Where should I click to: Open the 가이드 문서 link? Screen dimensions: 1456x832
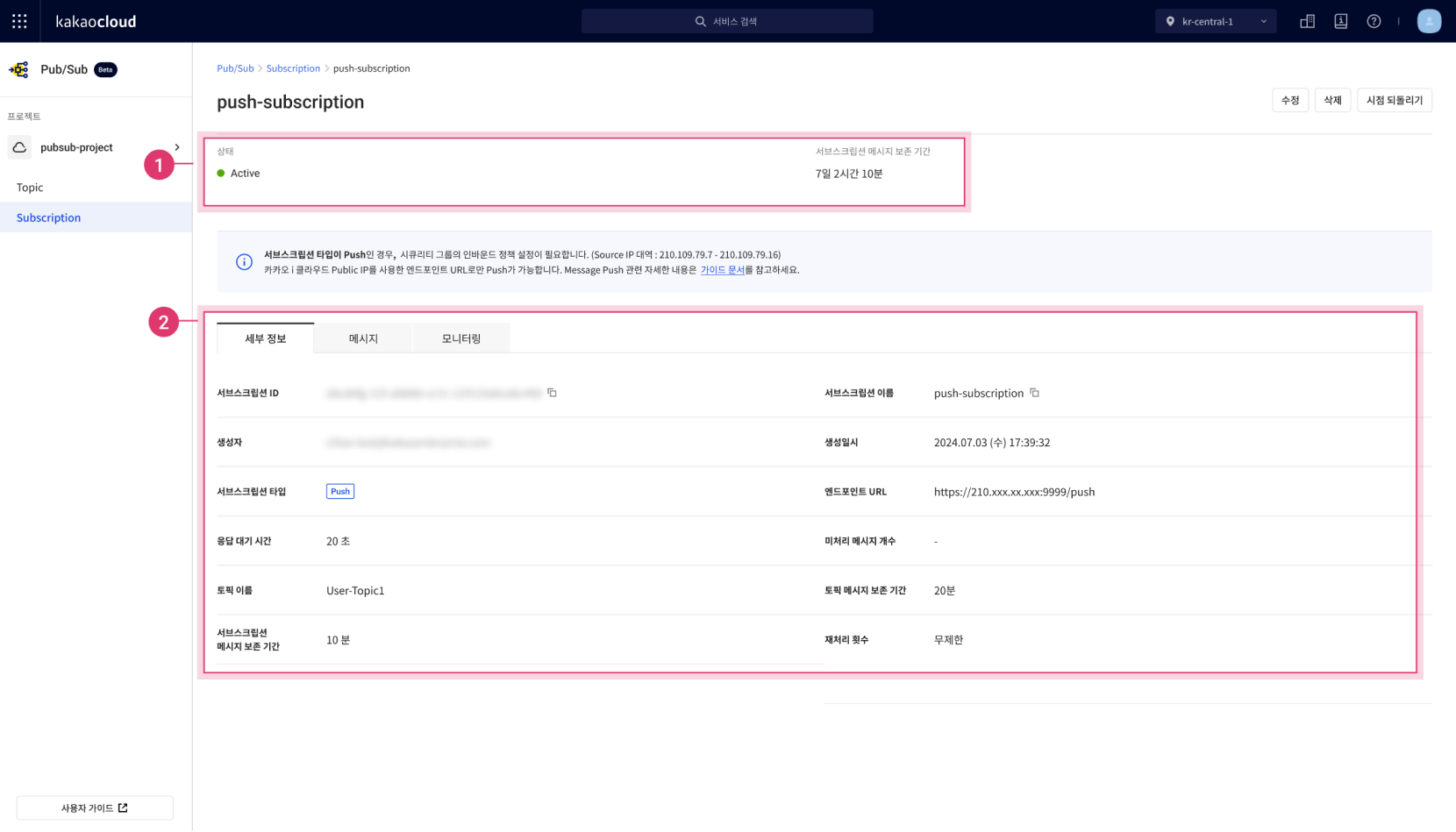(723, 270)
